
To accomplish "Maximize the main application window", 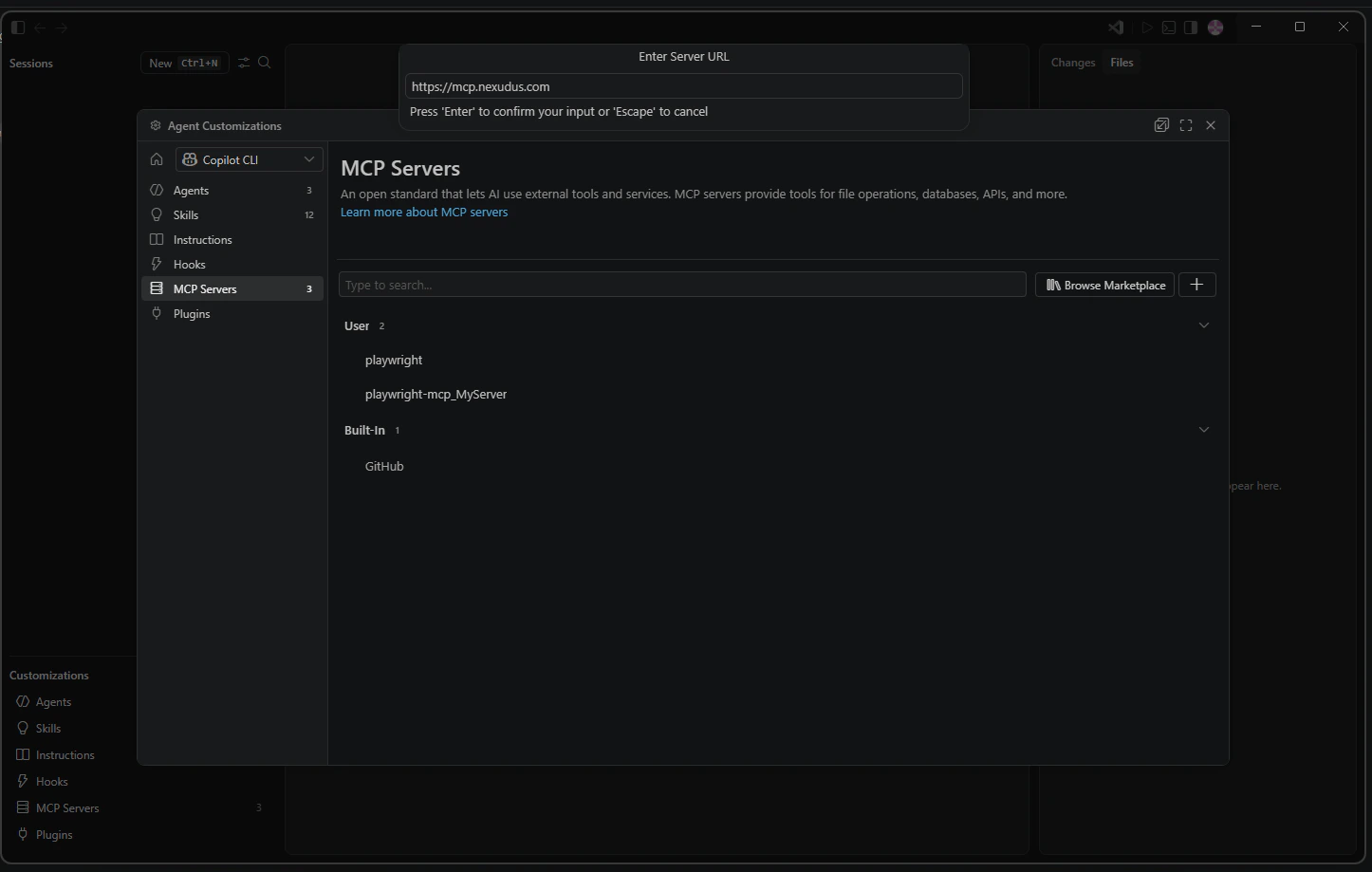I will 1300,27.
